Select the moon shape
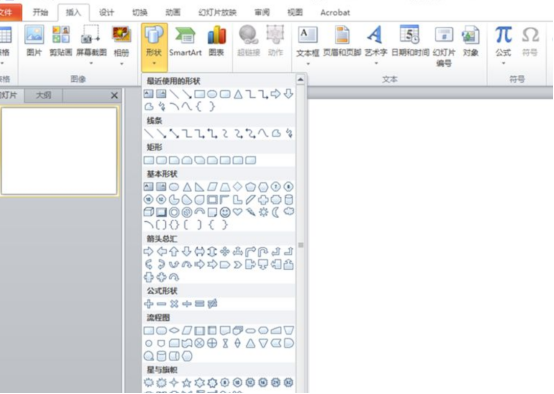Viewport: 554px width, 394px height. click(x=276, y=212)
